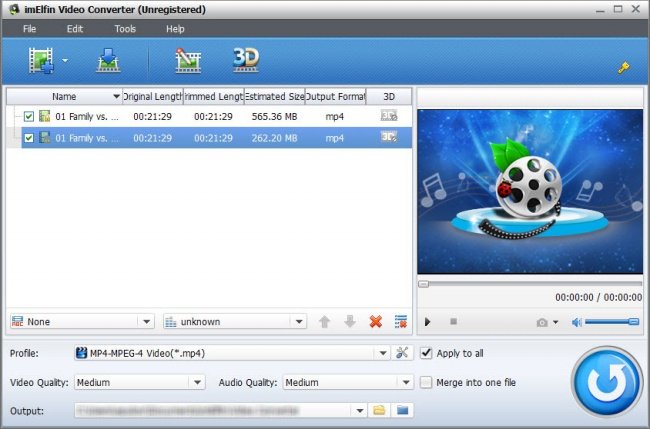Take a snapshot with camera icon
650x429 pixels.
pyautogui.click(x=542, y=322)
